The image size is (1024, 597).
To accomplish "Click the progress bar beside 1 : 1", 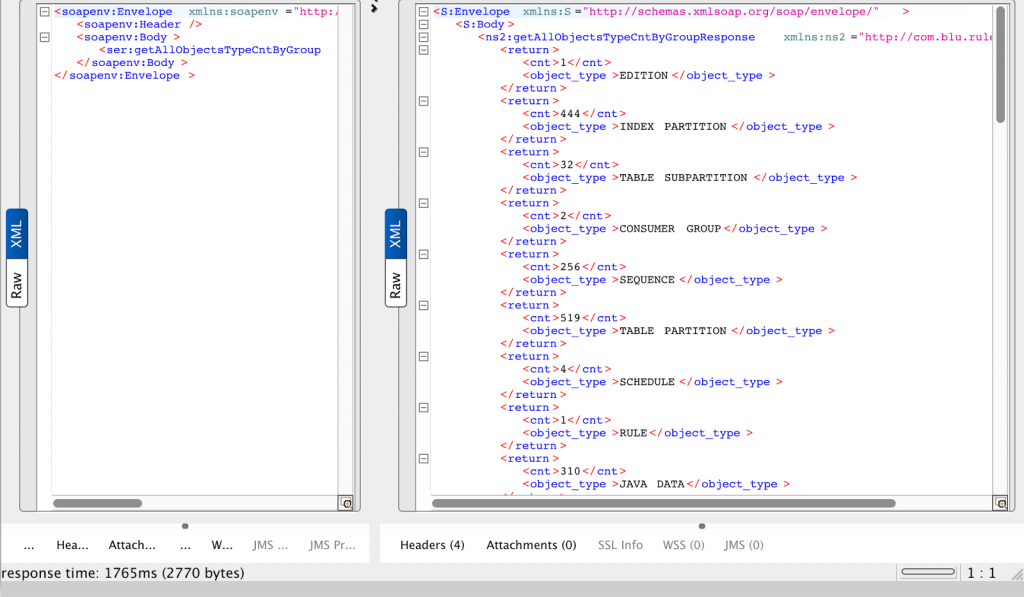I will (928, 572).
